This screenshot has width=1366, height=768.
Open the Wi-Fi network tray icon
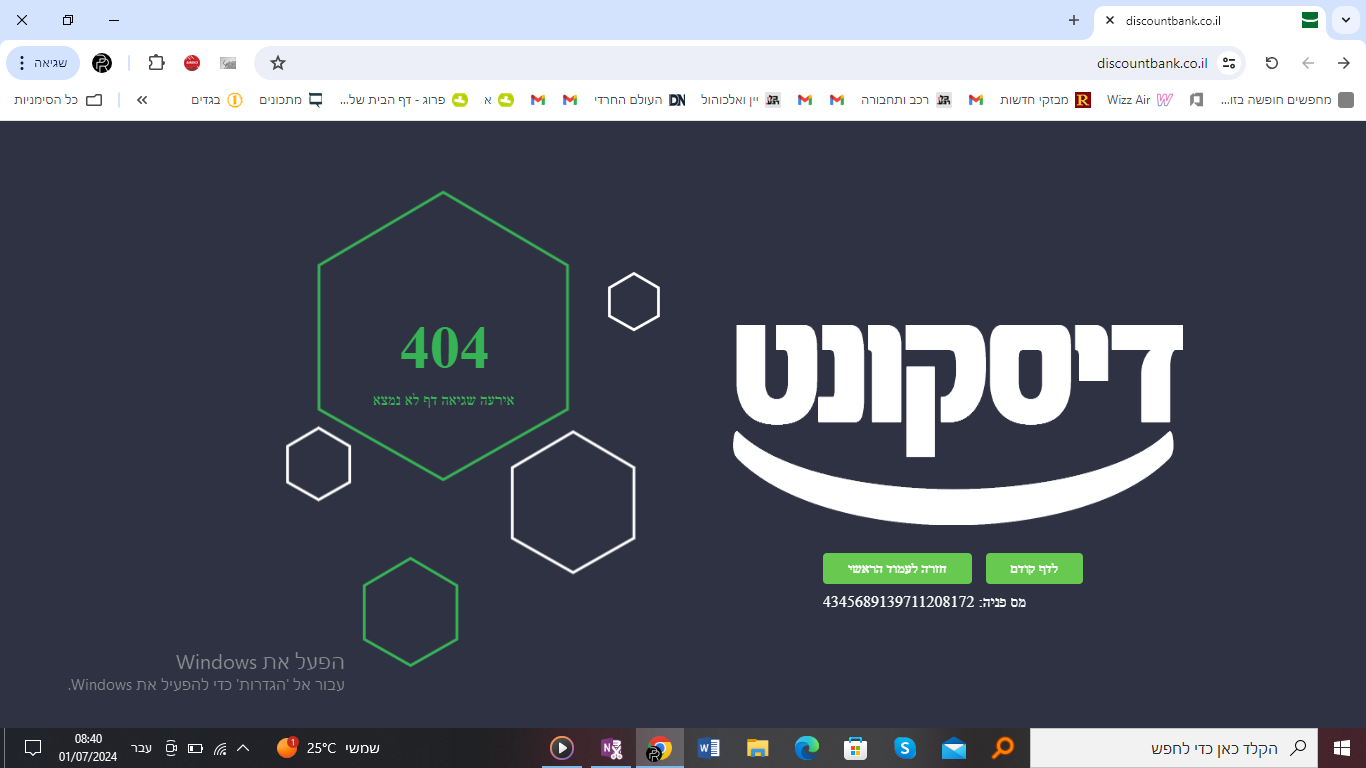[220, 748]
